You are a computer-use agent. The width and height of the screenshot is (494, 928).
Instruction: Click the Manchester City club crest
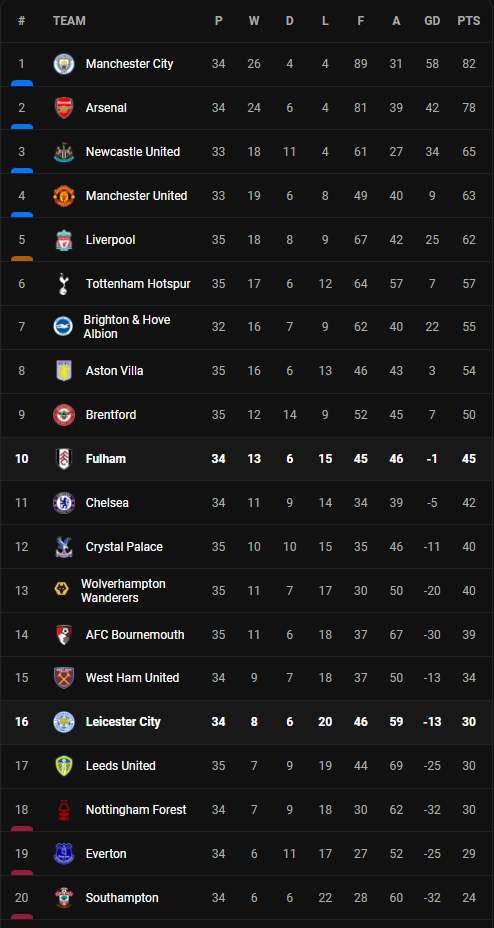[63, 64]
